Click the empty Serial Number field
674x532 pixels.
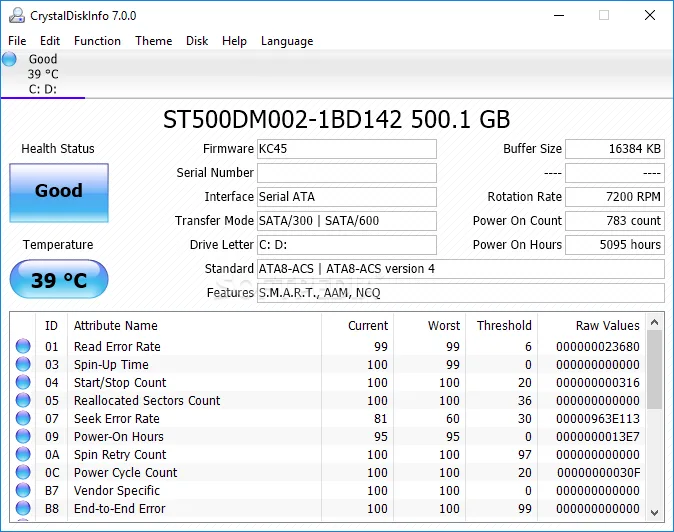point(347,173)
